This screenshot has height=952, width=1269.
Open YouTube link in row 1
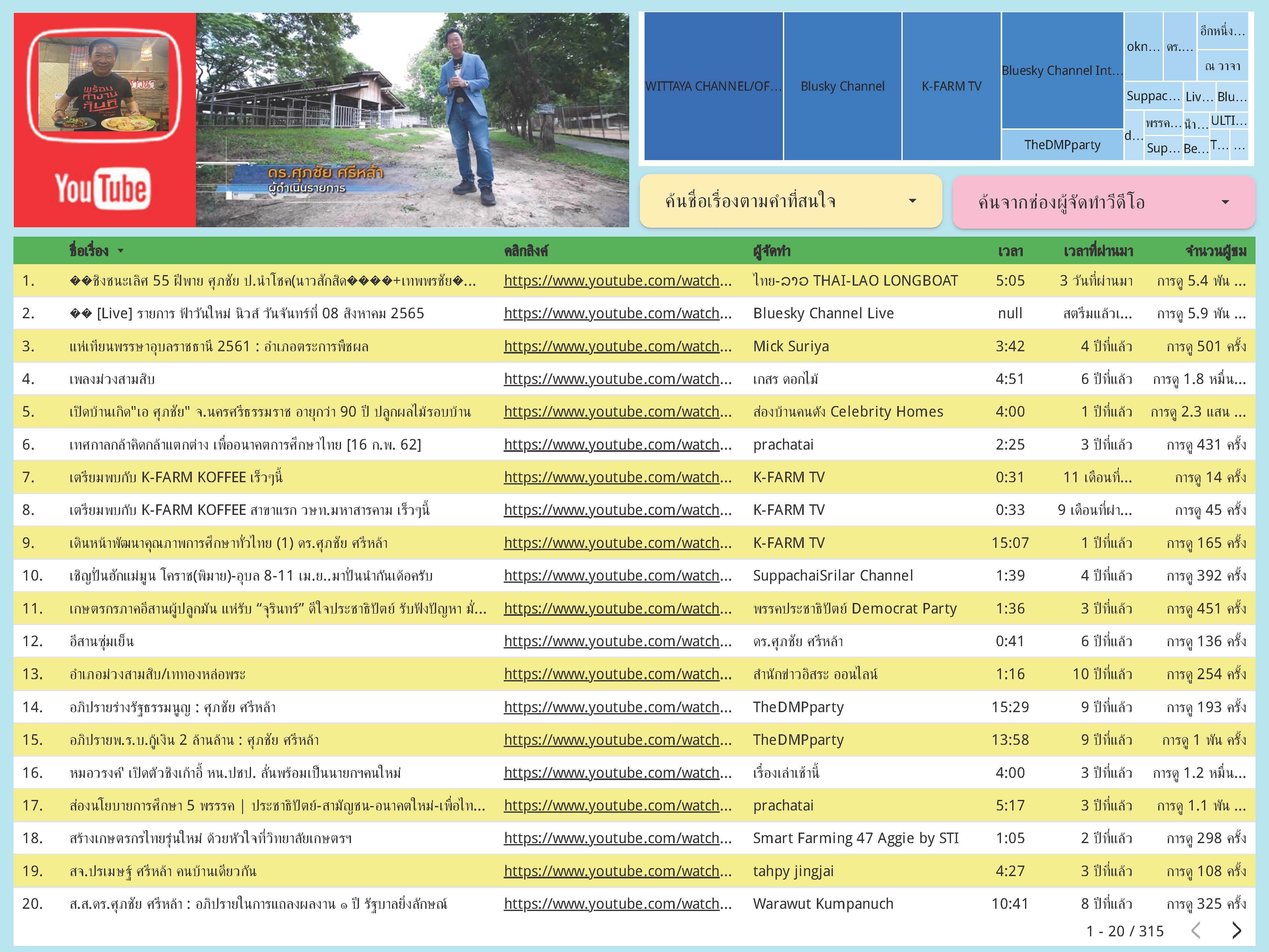click(x=618, y=281)
